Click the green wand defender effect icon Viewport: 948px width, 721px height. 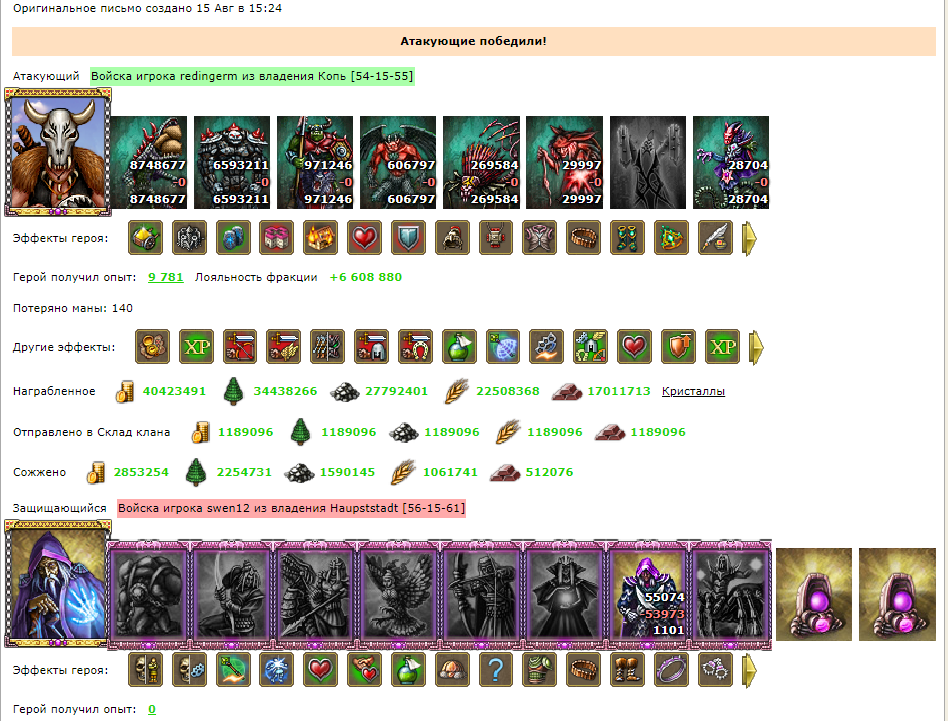[233, 670]
